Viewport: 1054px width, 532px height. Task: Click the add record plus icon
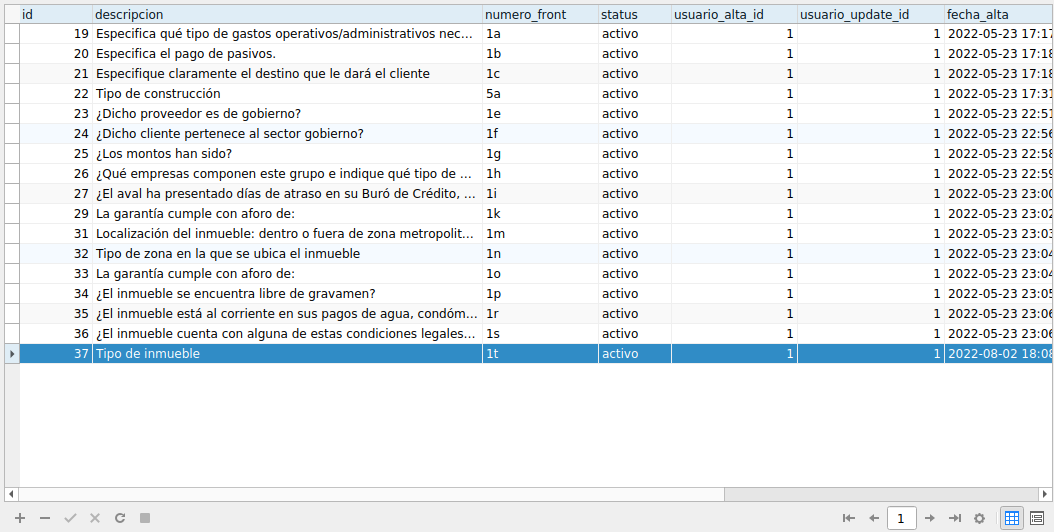tap(19, 518)
